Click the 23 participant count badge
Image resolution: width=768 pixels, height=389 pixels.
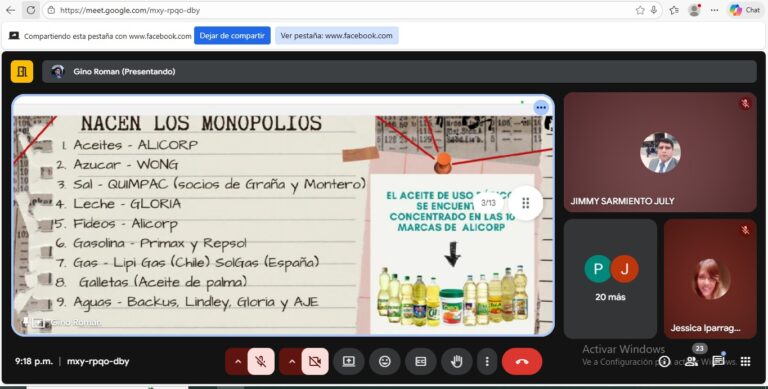pos(699,349)
